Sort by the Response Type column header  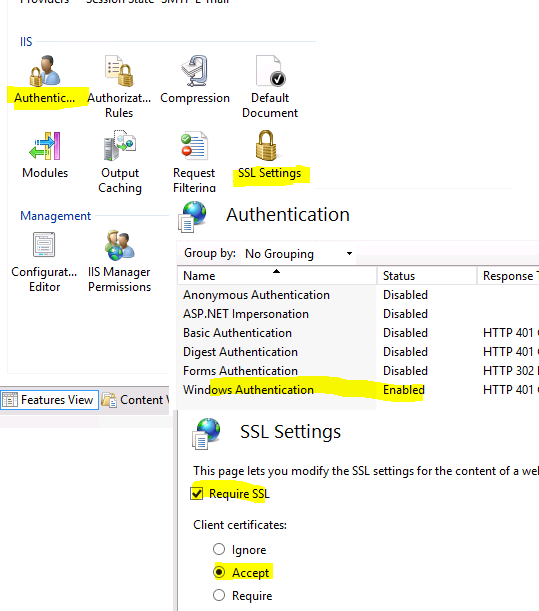click(x=508, y=276)
